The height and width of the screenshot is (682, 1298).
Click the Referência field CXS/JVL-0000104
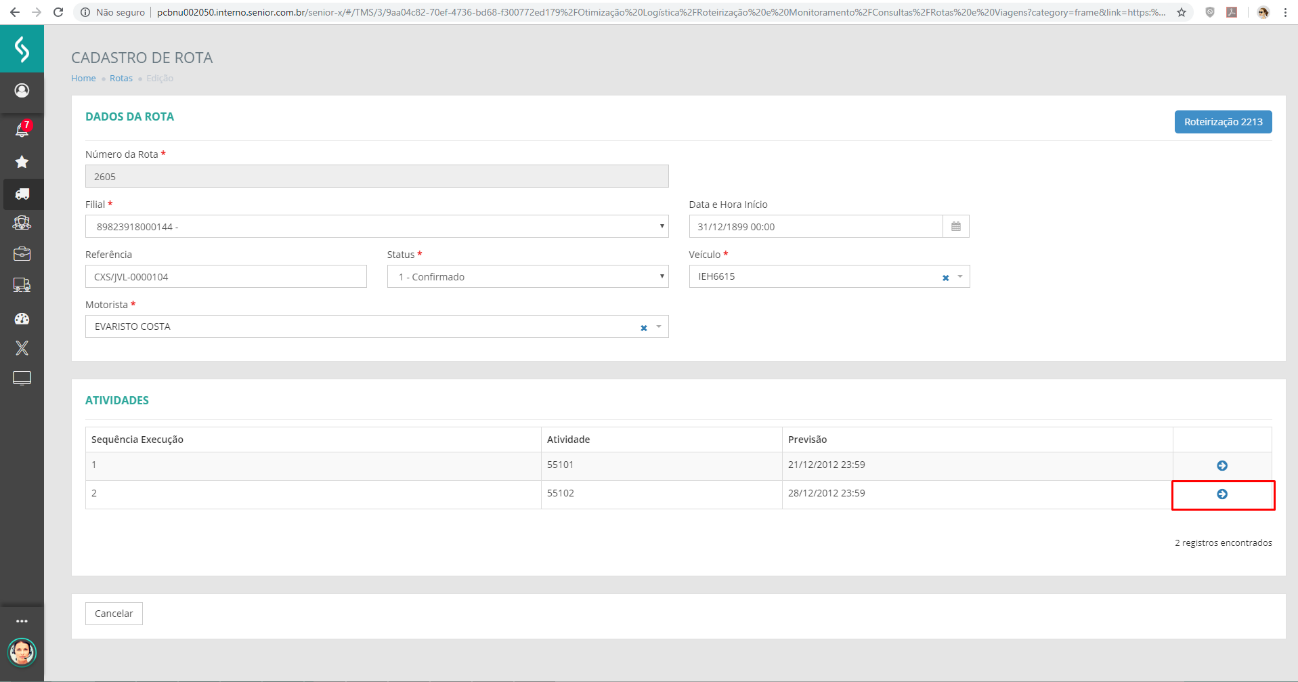[226, 277]
